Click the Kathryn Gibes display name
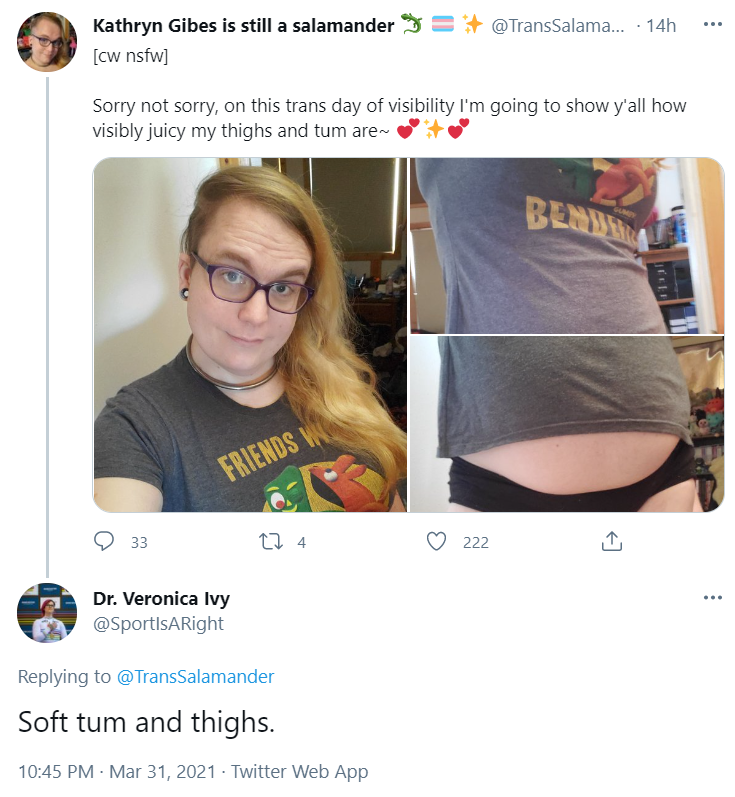 pos(243,25)
